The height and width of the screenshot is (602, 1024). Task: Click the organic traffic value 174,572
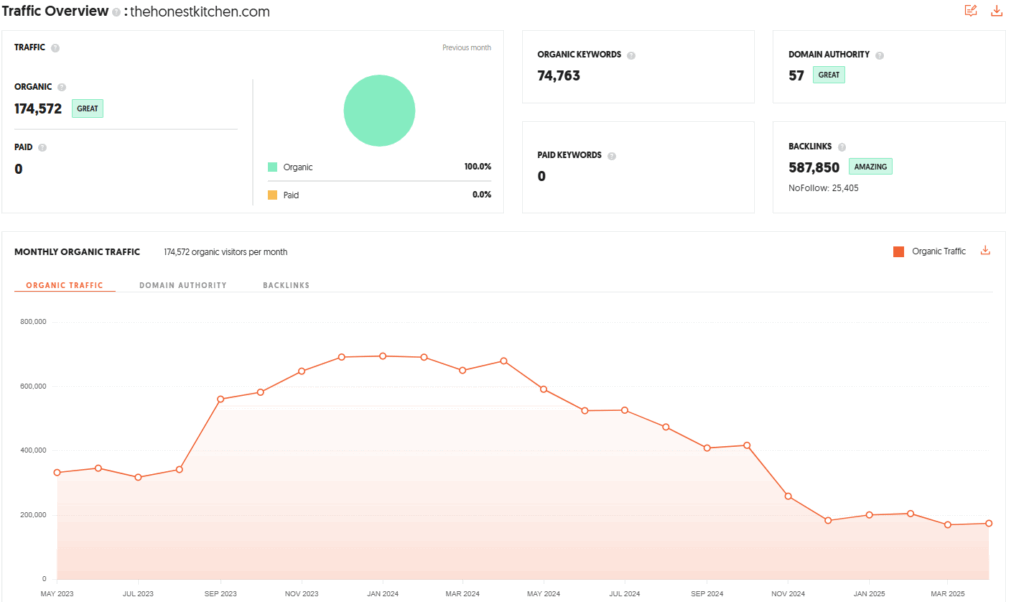point(38,109)
